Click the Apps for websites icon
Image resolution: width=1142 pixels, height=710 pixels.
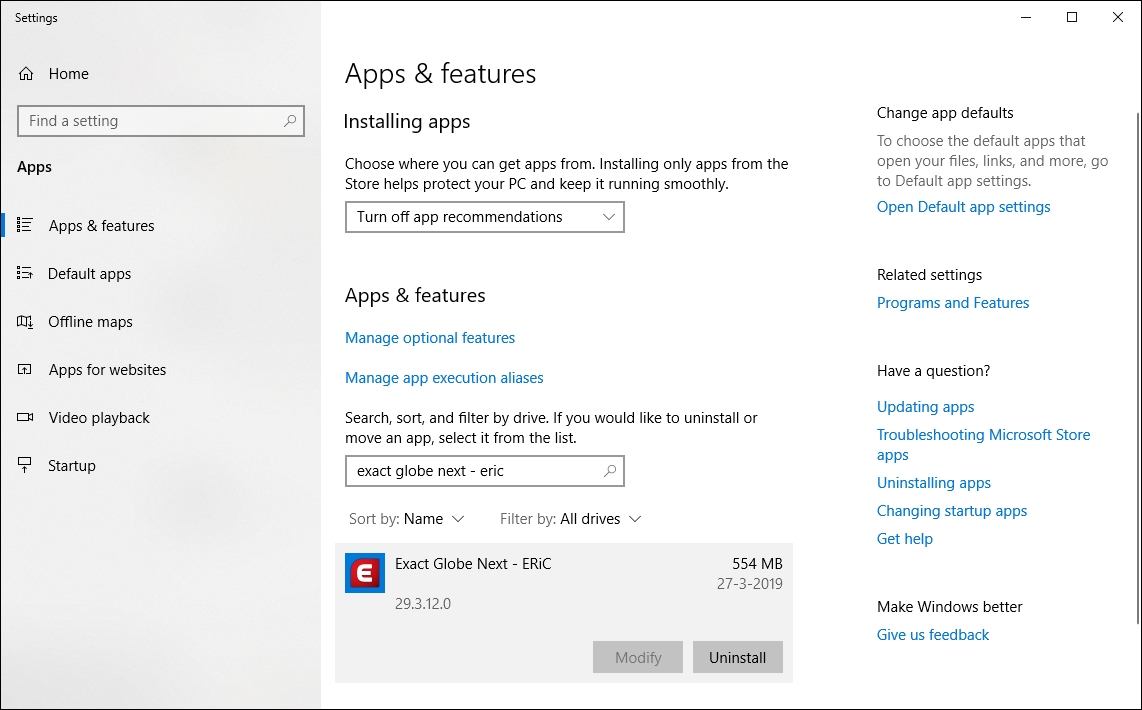coord(25,369)
